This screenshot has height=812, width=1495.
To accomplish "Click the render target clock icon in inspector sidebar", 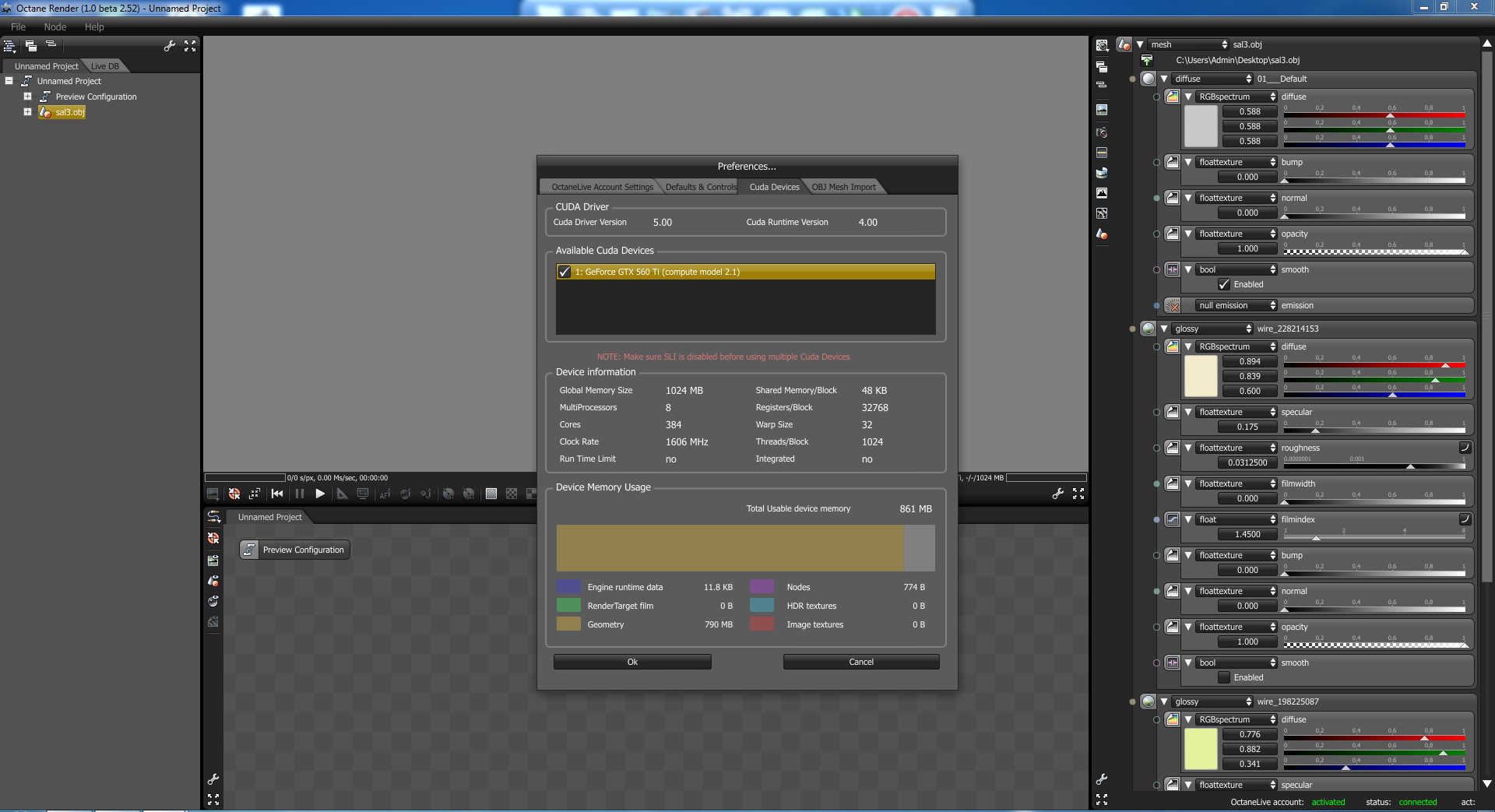I will point(1102,46).
